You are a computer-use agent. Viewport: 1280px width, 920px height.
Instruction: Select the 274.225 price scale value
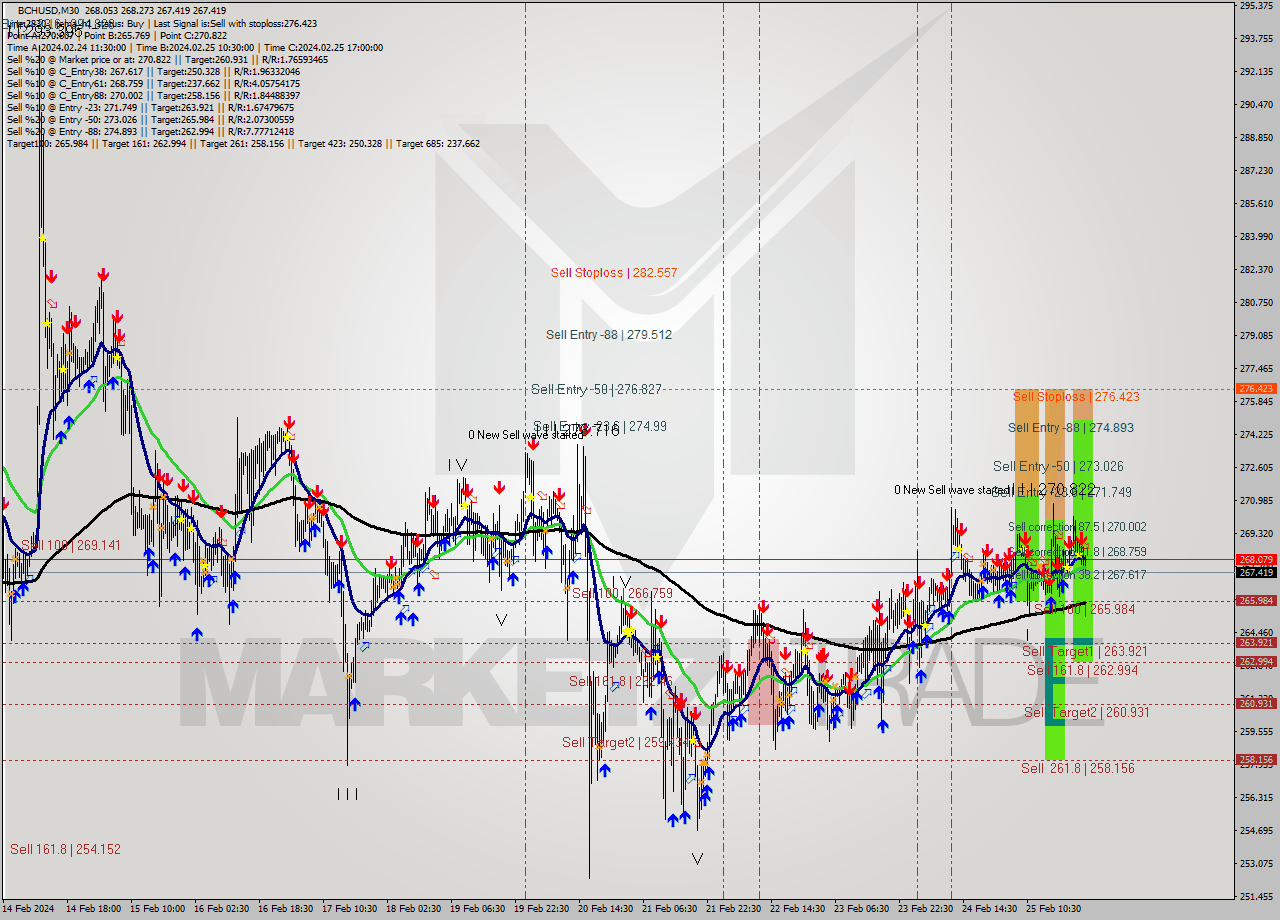pyautogui.click(x=1256, y=435)
